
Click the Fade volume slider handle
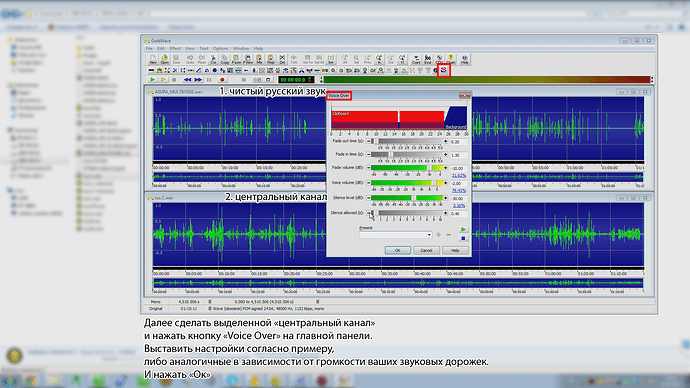[429, 168]
